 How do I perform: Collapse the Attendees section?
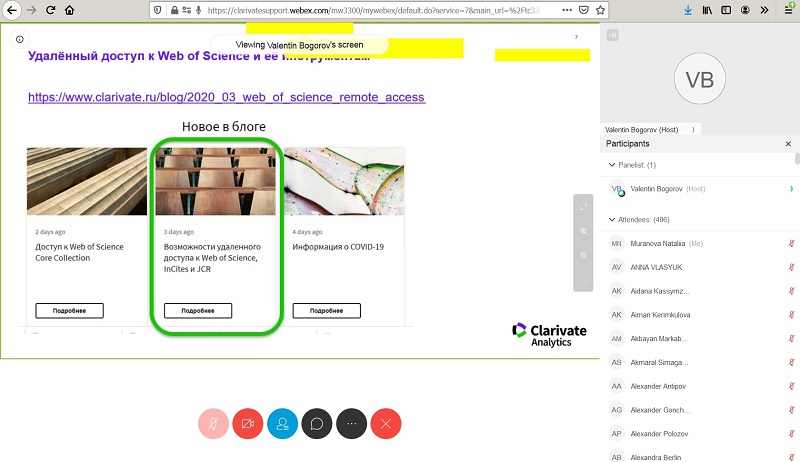612,219
